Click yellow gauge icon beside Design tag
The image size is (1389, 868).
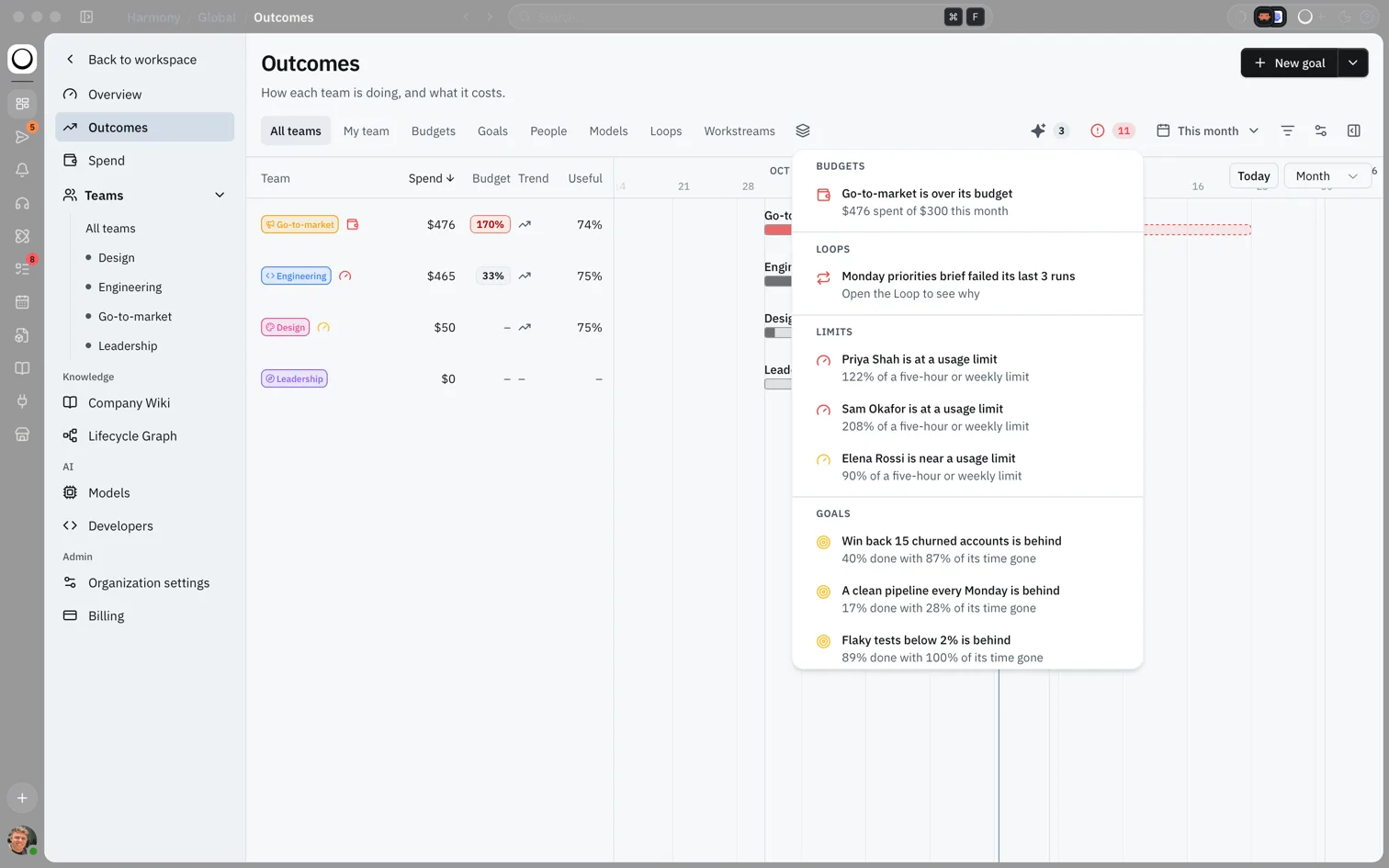[322, 327]
